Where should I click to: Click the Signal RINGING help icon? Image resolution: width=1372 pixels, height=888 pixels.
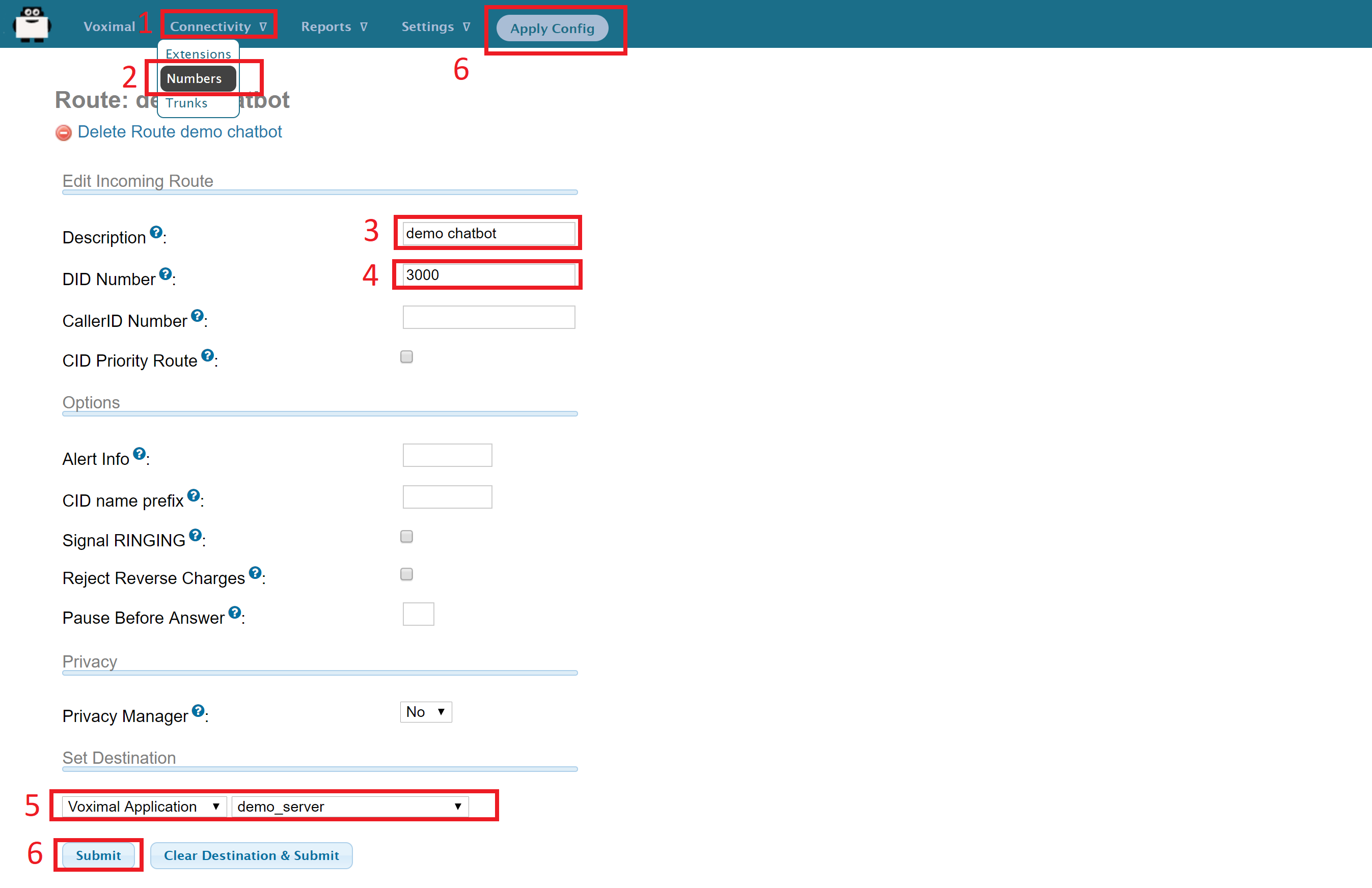(x=196, y=535)
